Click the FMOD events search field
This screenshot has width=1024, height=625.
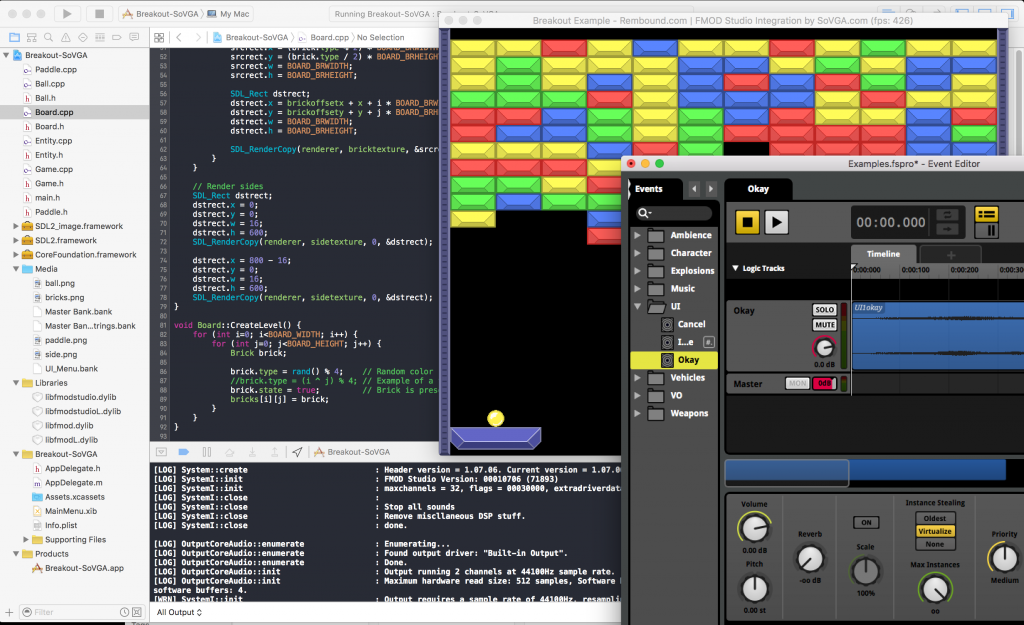(x=675, y=213)
